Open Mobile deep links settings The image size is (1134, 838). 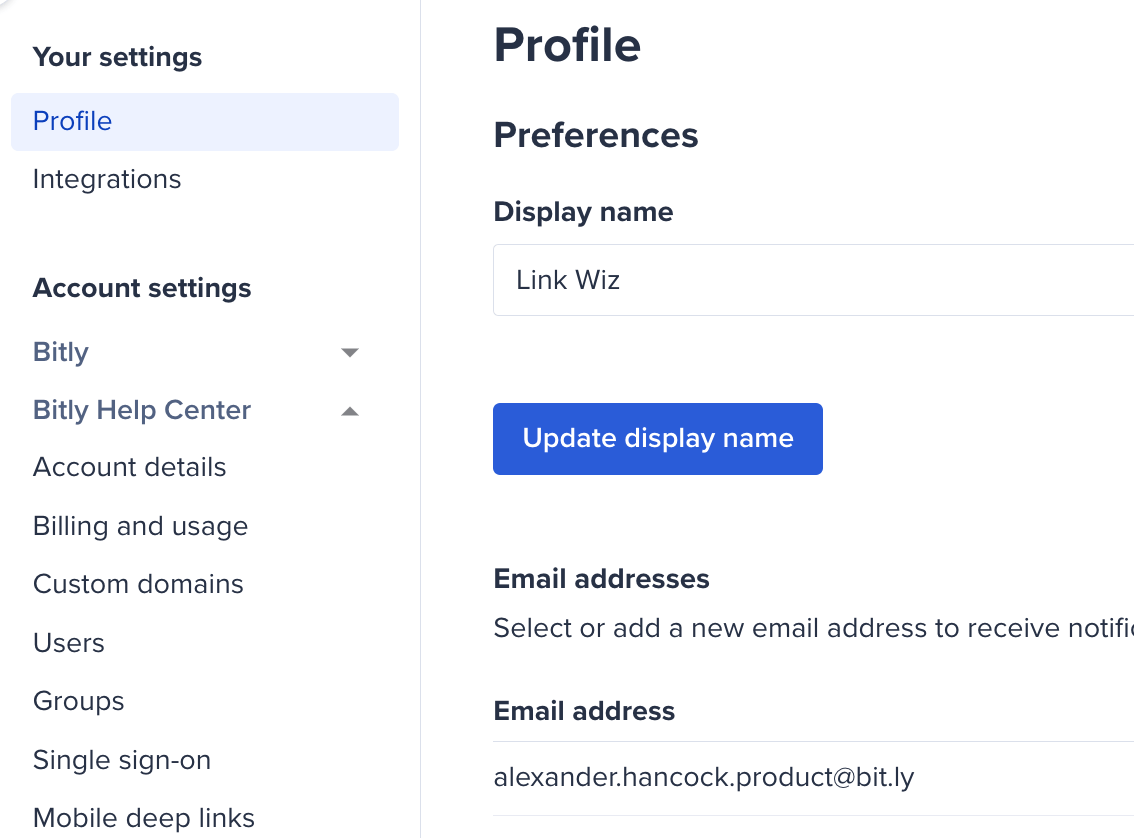(x=144, y=817)
